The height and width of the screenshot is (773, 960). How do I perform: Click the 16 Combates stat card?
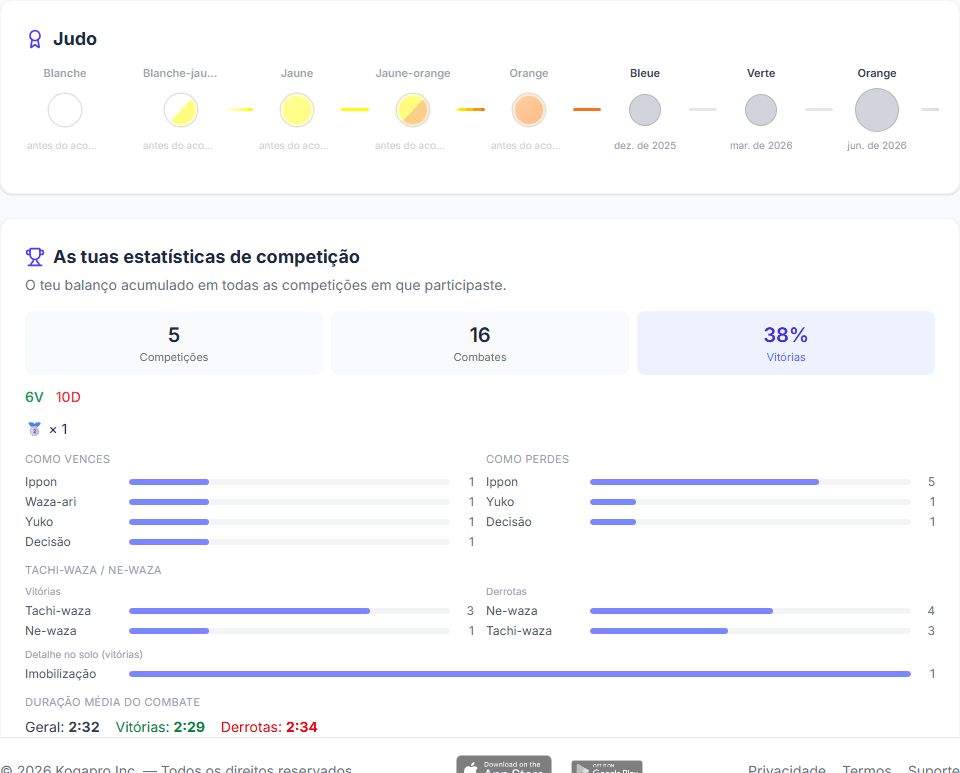[480, 343]
